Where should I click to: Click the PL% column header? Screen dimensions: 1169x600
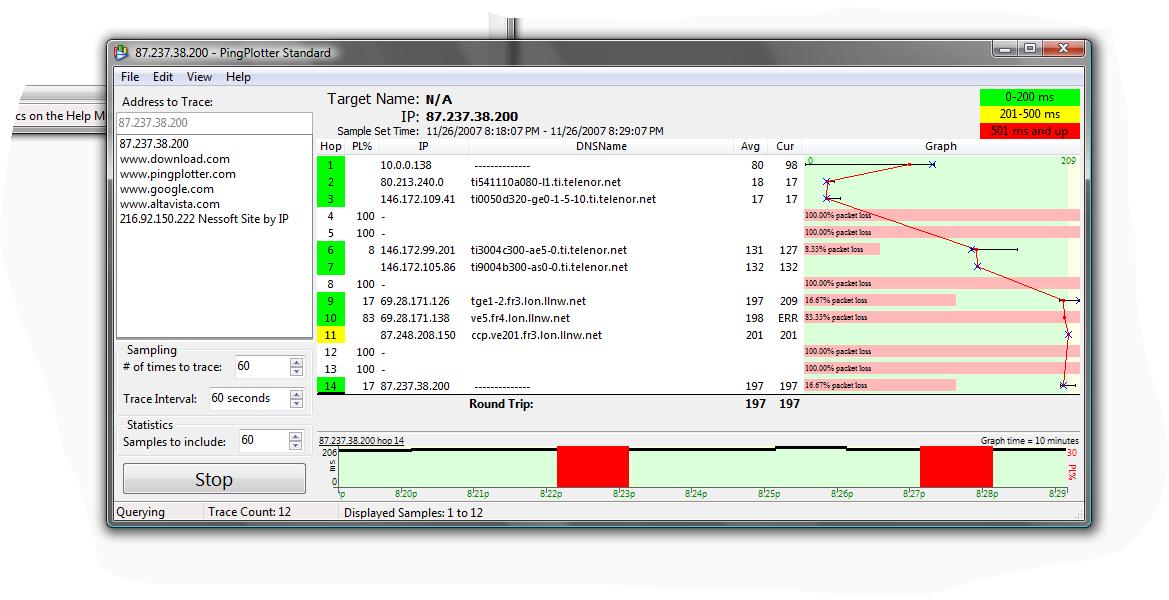(362, 146)
